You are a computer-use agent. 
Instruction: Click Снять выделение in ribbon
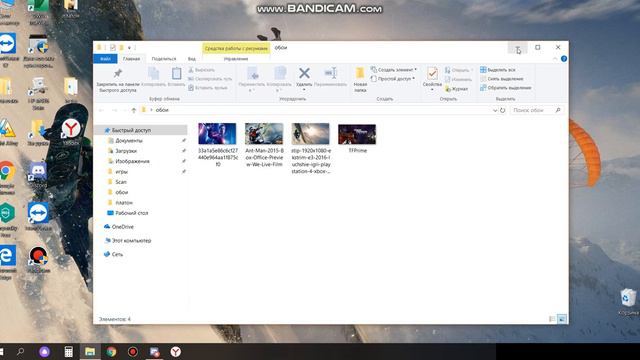pos(502,79)
